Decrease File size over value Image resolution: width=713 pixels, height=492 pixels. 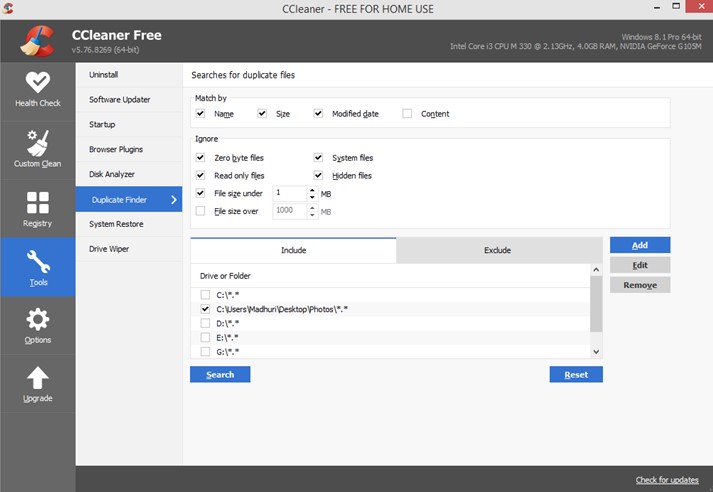(312, 215)
